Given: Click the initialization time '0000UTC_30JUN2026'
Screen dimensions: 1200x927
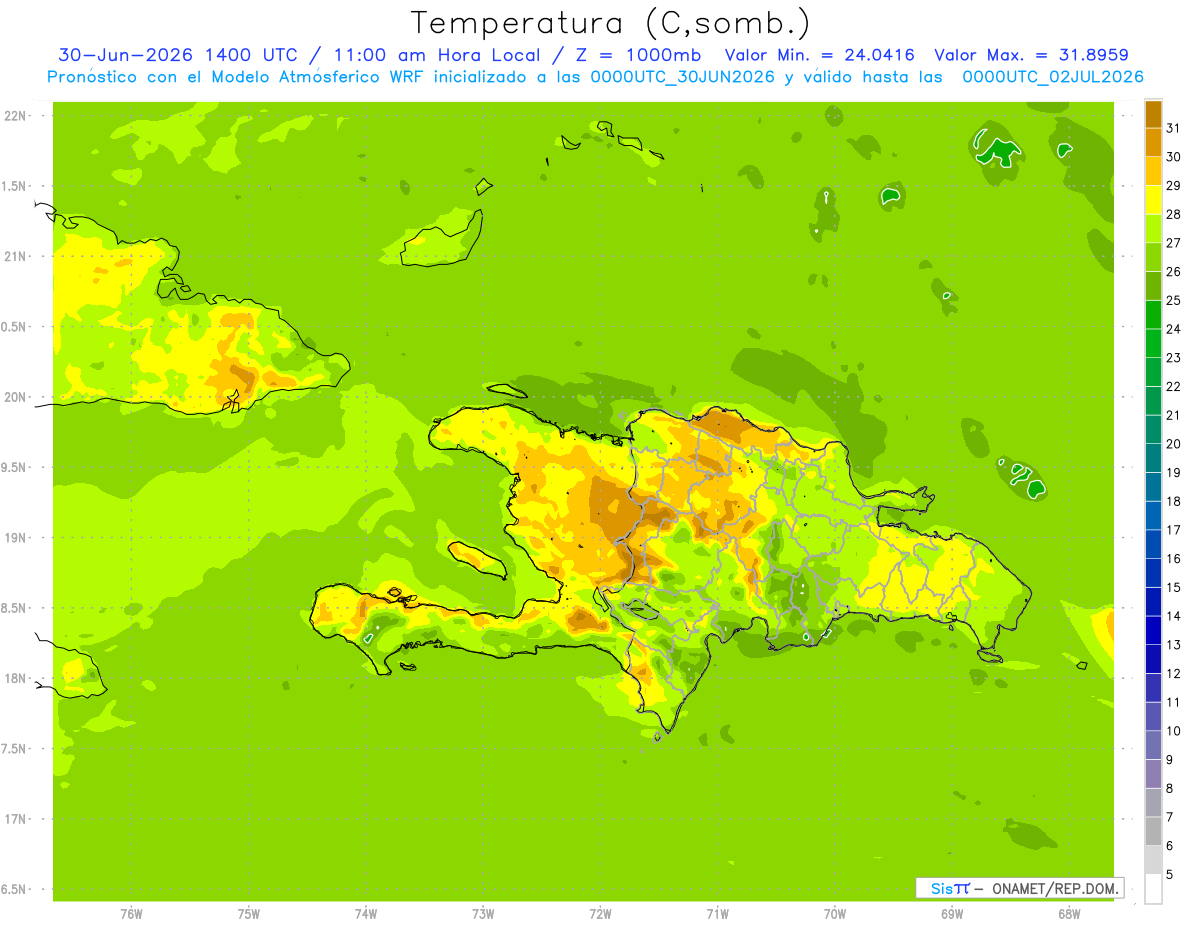Looking at the screenshot, I should pos(683,76).
